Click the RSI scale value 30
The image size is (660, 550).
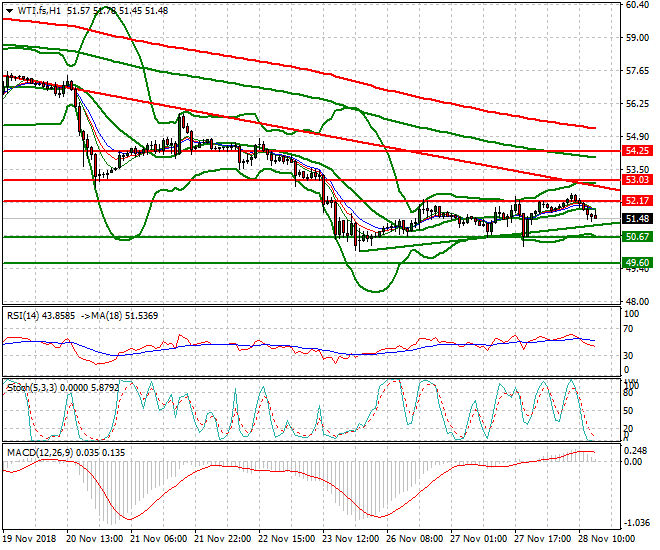(x=628, y=356)
